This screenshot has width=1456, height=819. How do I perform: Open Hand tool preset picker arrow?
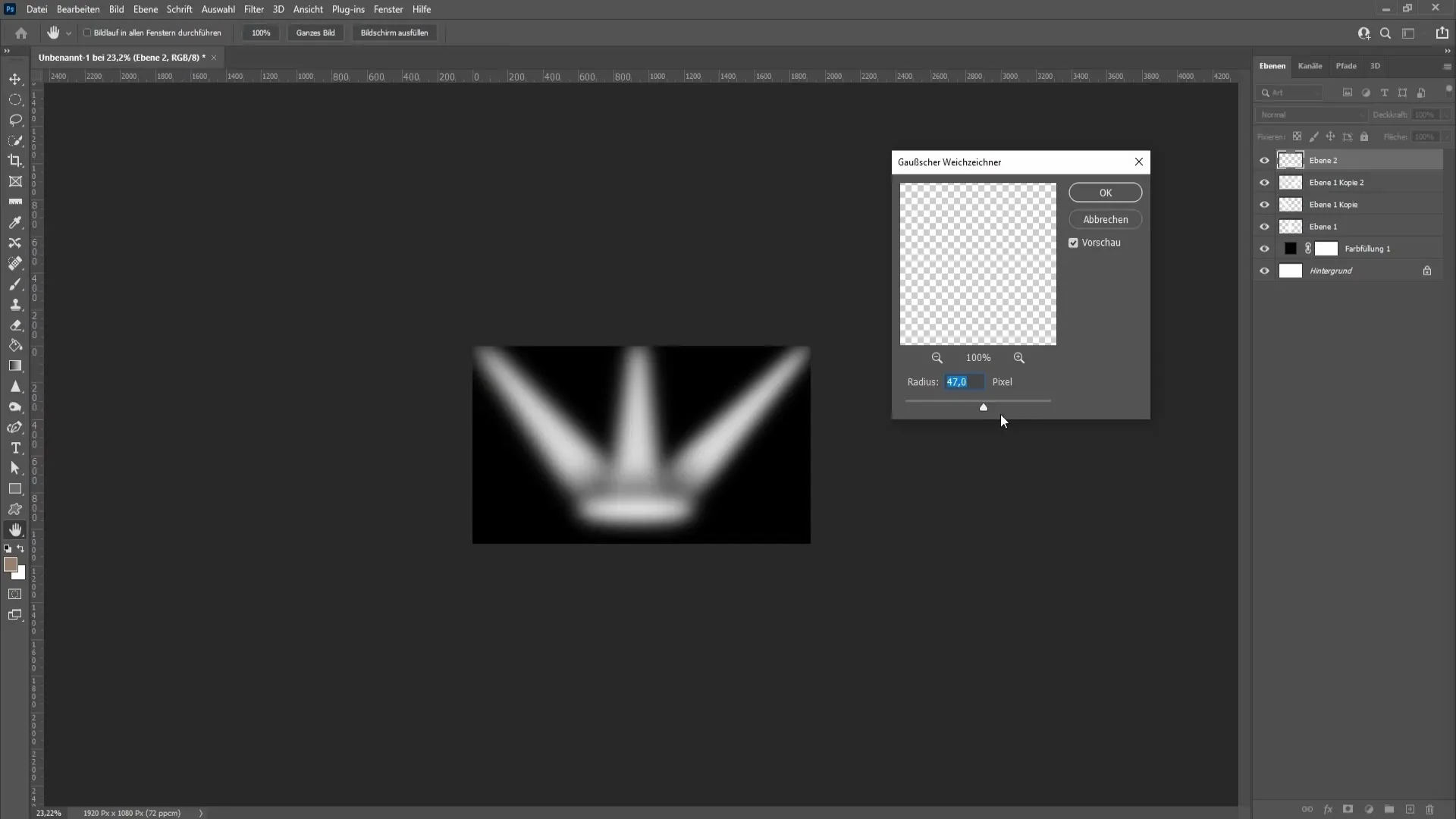(x=68, y=33)
